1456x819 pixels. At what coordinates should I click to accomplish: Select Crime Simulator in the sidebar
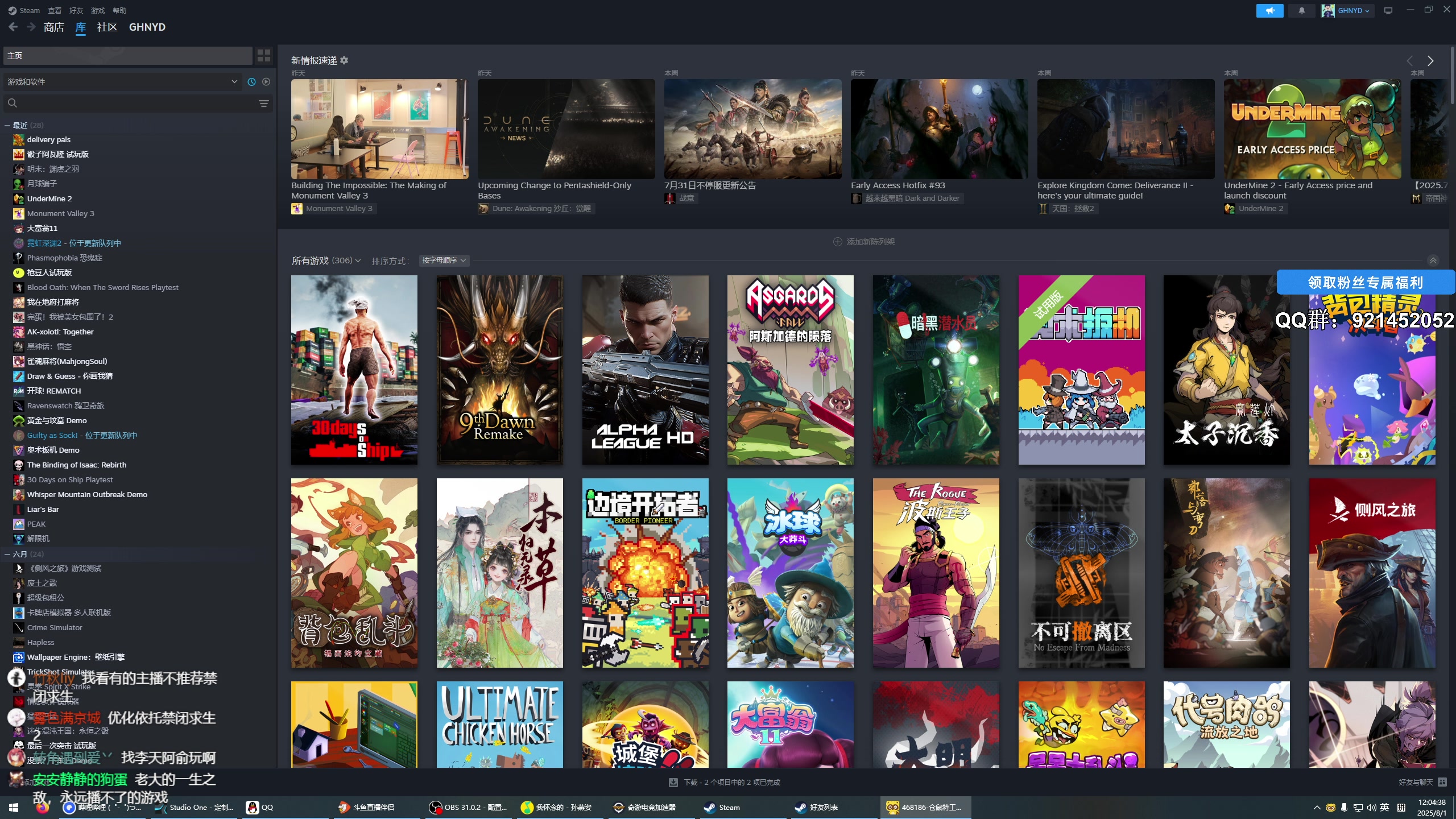point(55,627)
